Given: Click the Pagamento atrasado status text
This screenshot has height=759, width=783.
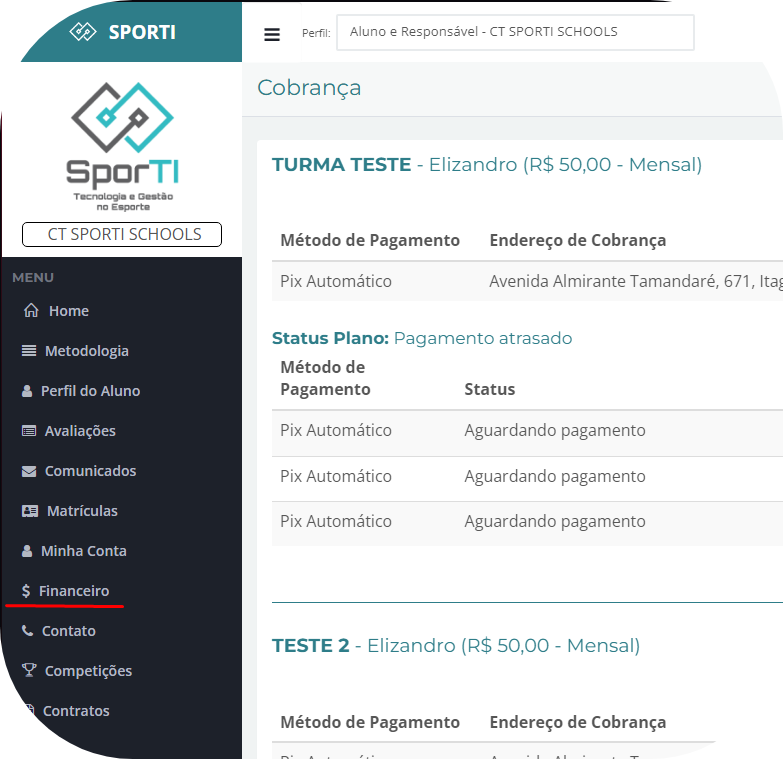Looking at the screenshot, I should (x=483, y=338).
